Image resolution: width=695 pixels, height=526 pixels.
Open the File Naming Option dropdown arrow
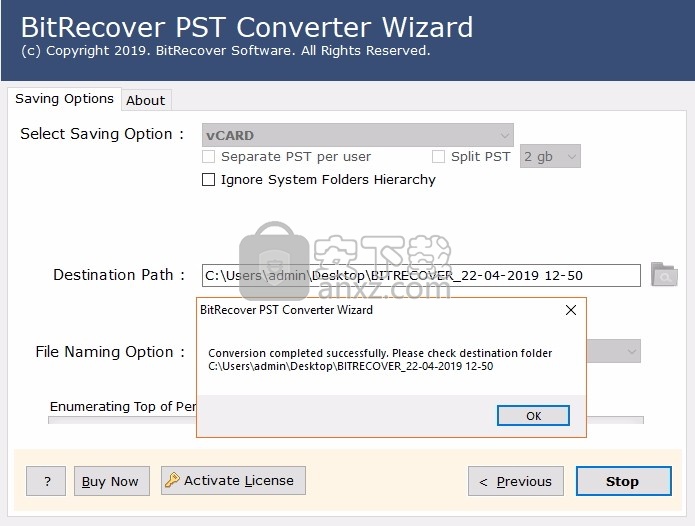point(631,351)
